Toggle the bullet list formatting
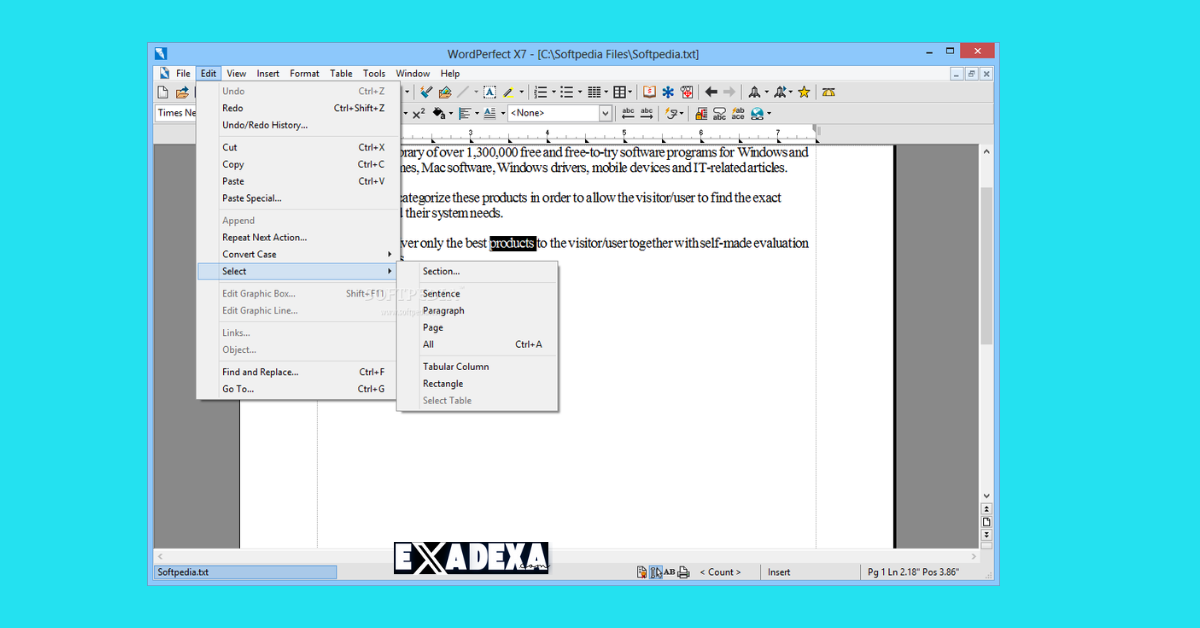 (567, 91)
